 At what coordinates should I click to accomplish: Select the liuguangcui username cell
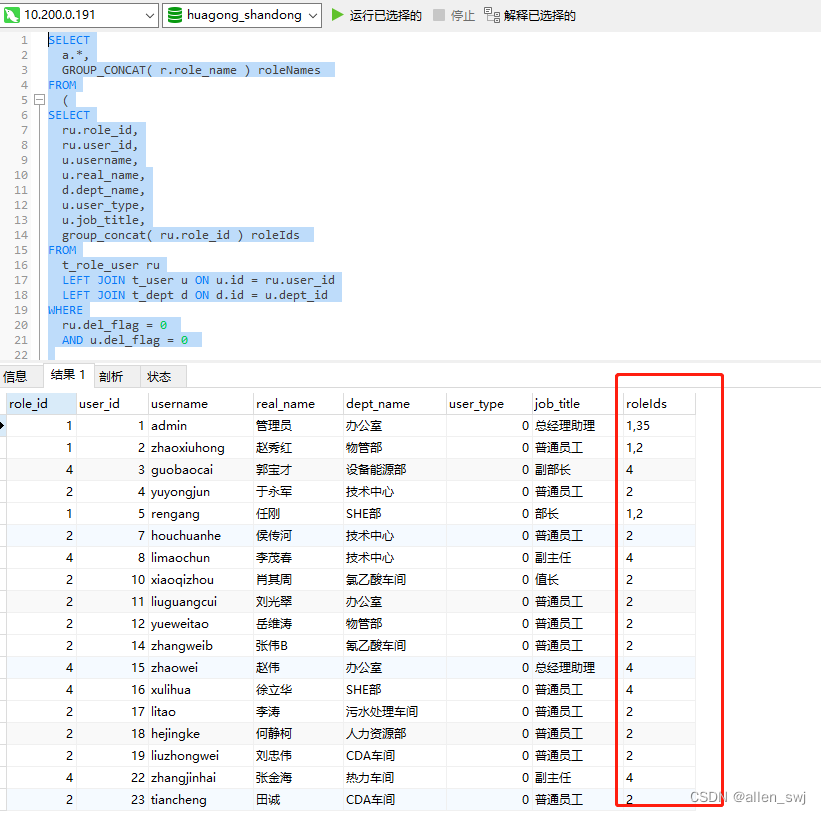[x=201, y=601]
